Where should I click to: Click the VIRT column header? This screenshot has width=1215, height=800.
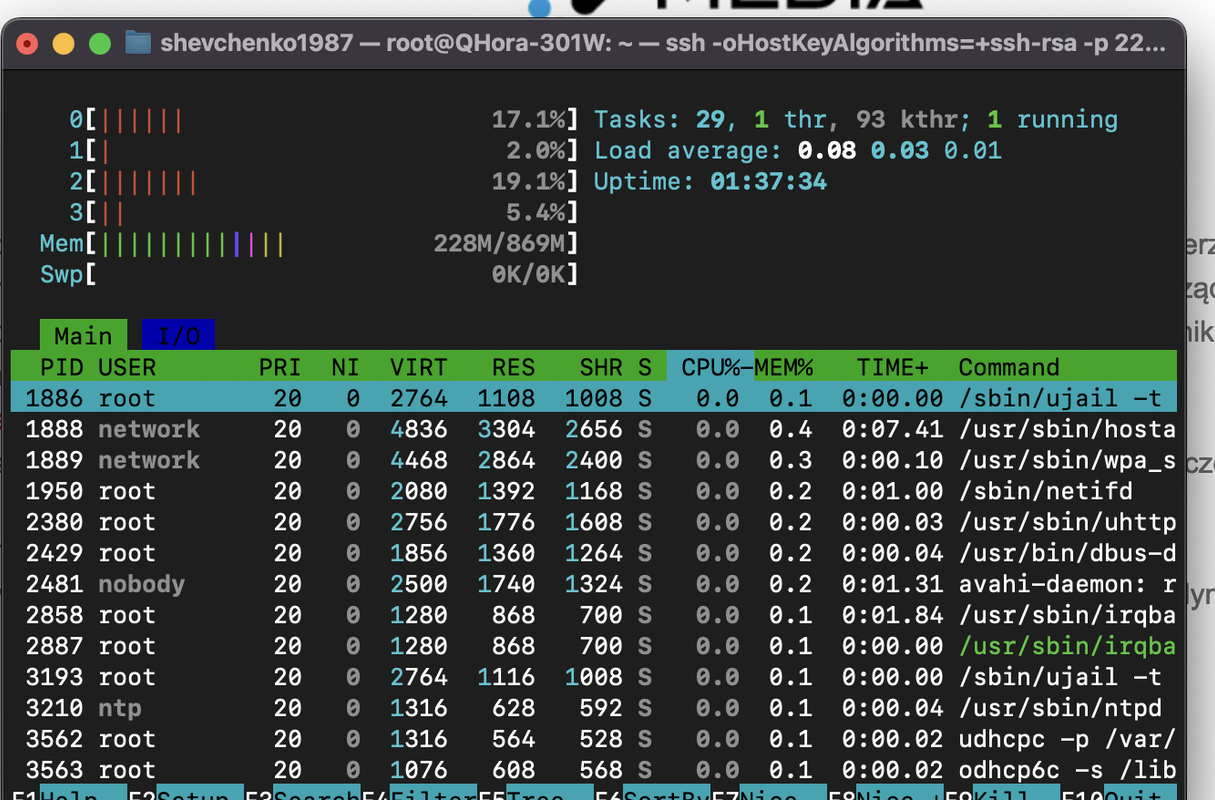[x=419, y=367]
